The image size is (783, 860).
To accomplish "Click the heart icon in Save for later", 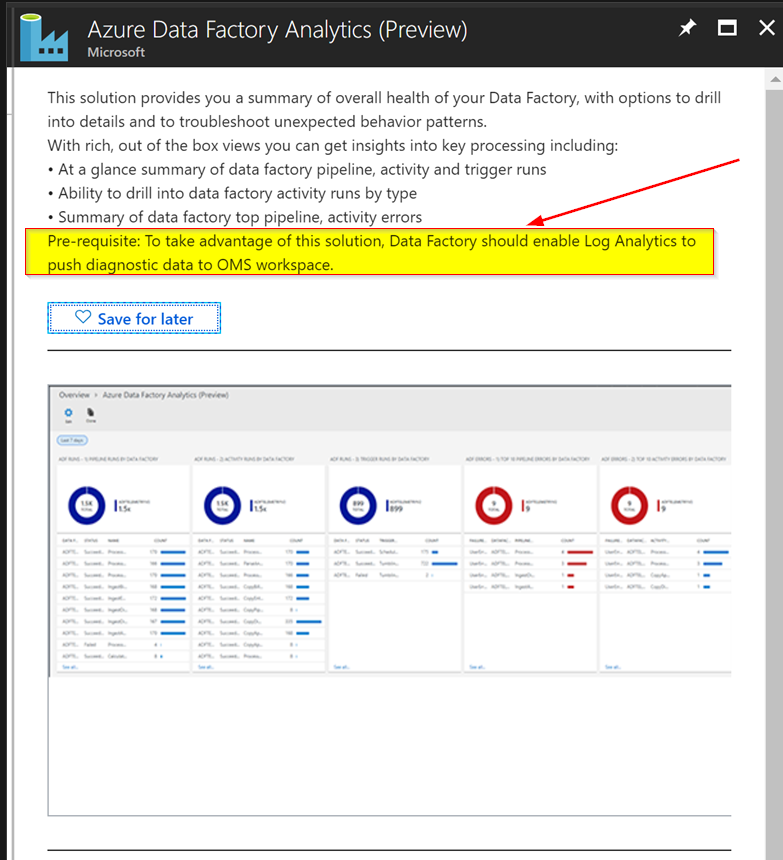I will [83, 317].
